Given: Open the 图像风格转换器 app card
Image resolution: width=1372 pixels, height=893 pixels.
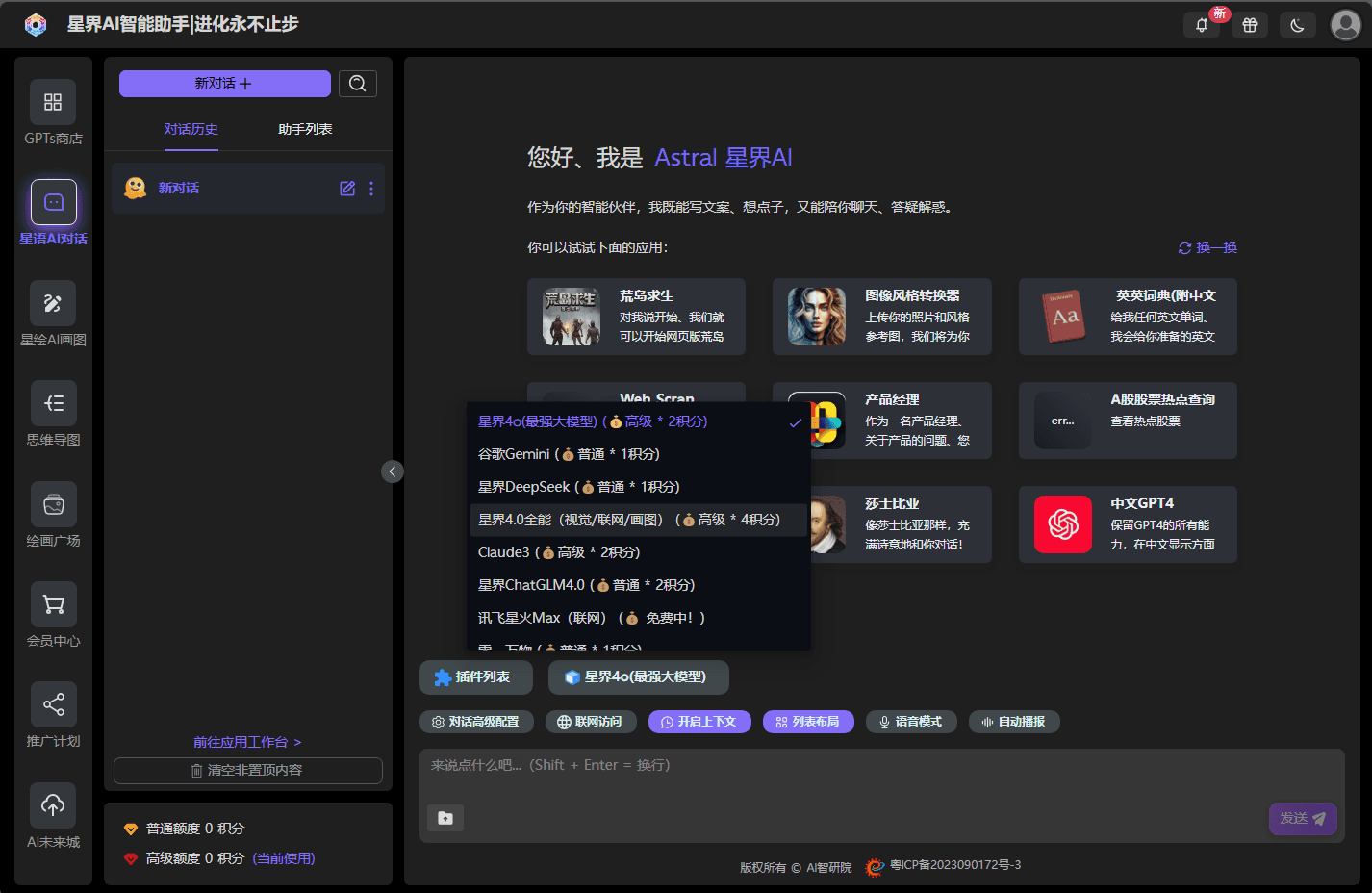Looking at the screenshot, I should [882, 317].
